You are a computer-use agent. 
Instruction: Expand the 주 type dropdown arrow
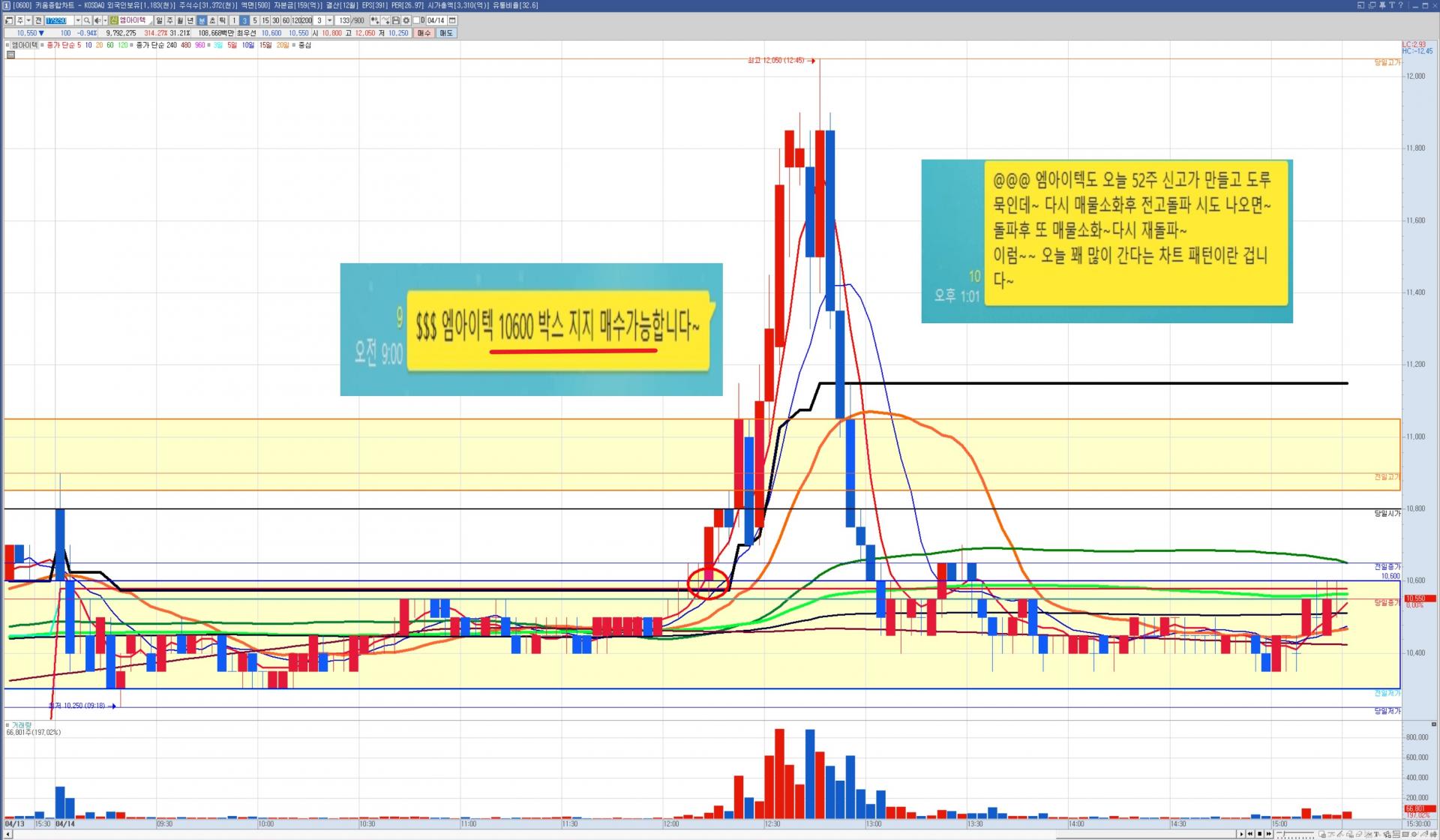tap(28, 20)
